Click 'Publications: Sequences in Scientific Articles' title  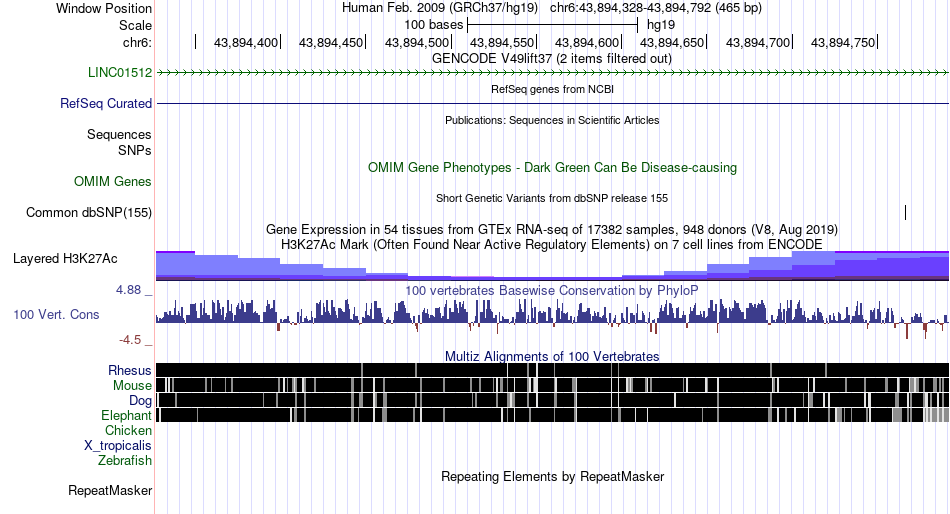(x=552, y=120)
